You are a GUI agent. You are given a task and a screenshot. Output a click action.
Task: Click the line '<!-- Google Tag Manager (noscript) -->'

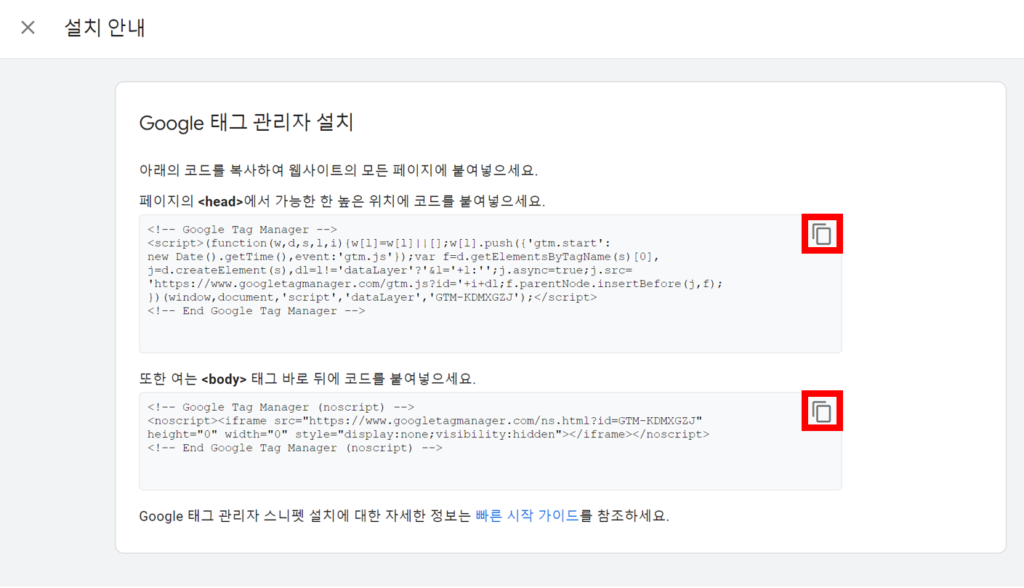[x=281, y=407]
